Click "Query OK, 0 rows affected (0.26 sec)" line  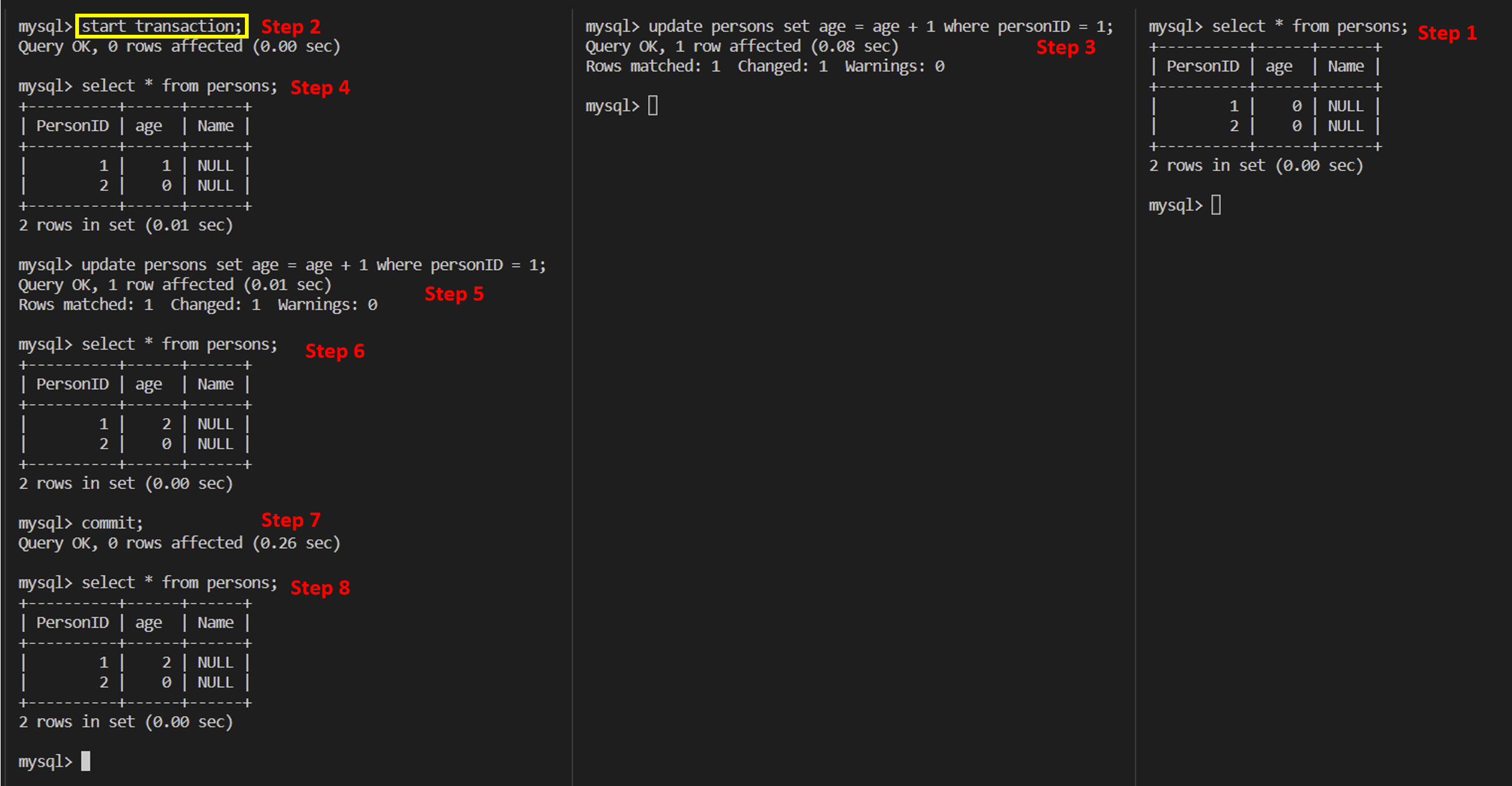point(179,543)
